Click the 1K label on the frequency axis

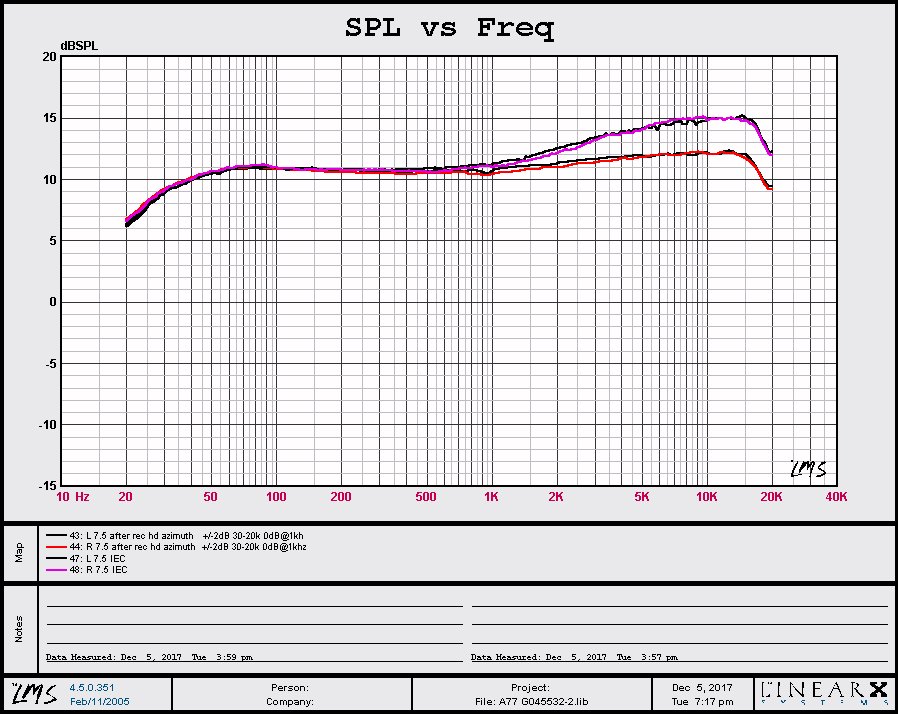point(491,497)
